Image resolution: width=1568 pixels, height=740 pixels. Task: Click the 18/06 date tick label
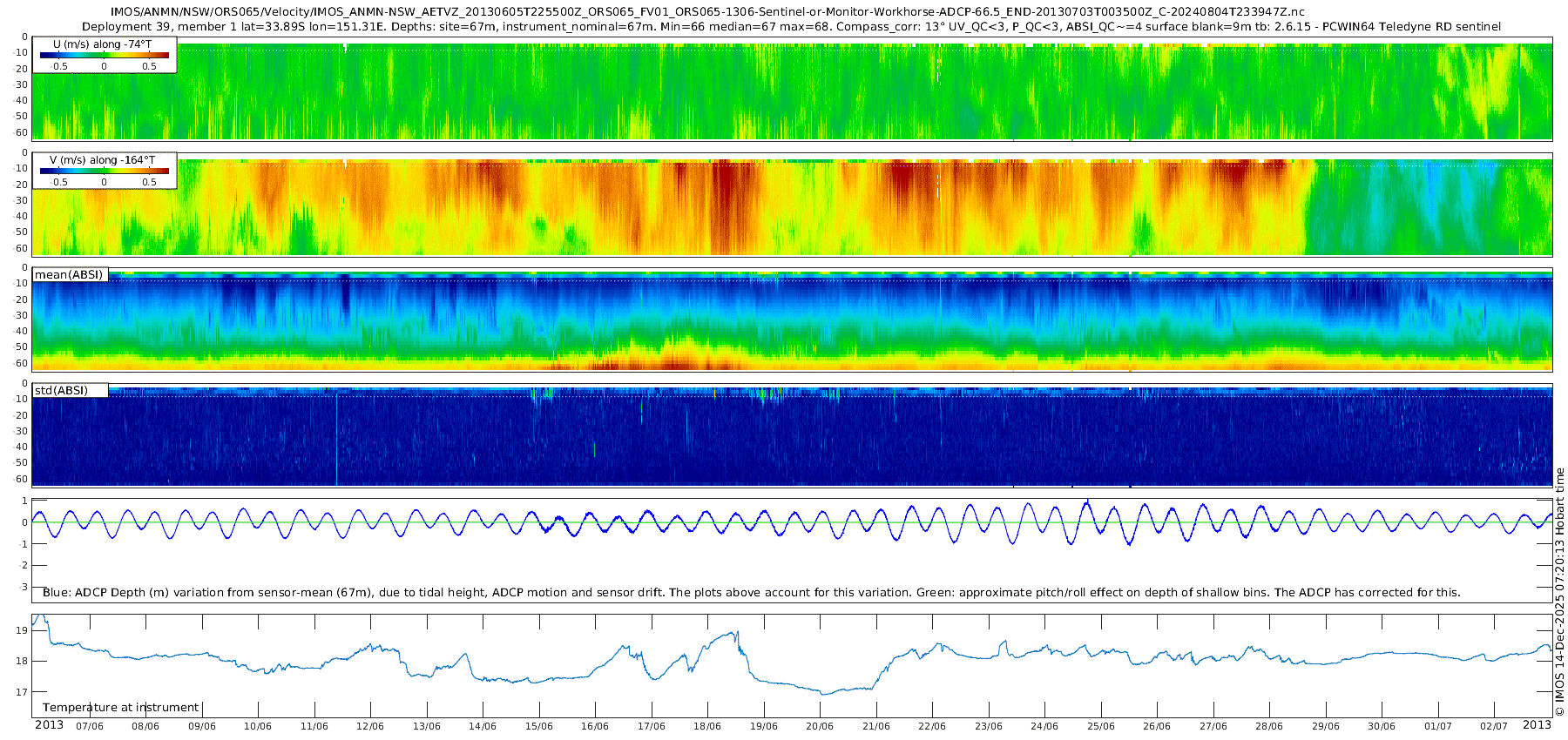[x=706, y=726]
